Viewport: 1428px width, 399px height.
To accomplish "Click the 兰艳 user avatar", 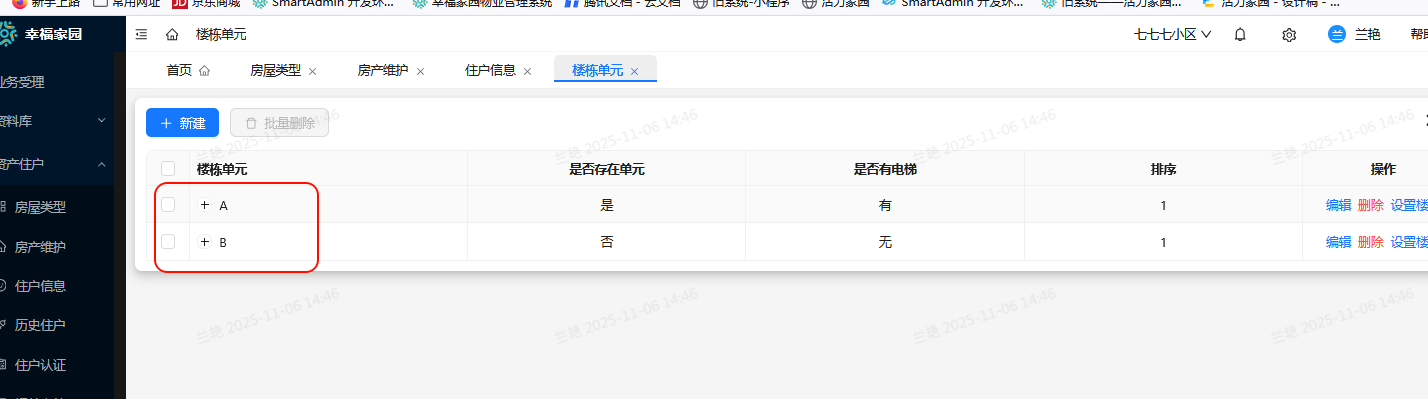I will point(1337,34).
